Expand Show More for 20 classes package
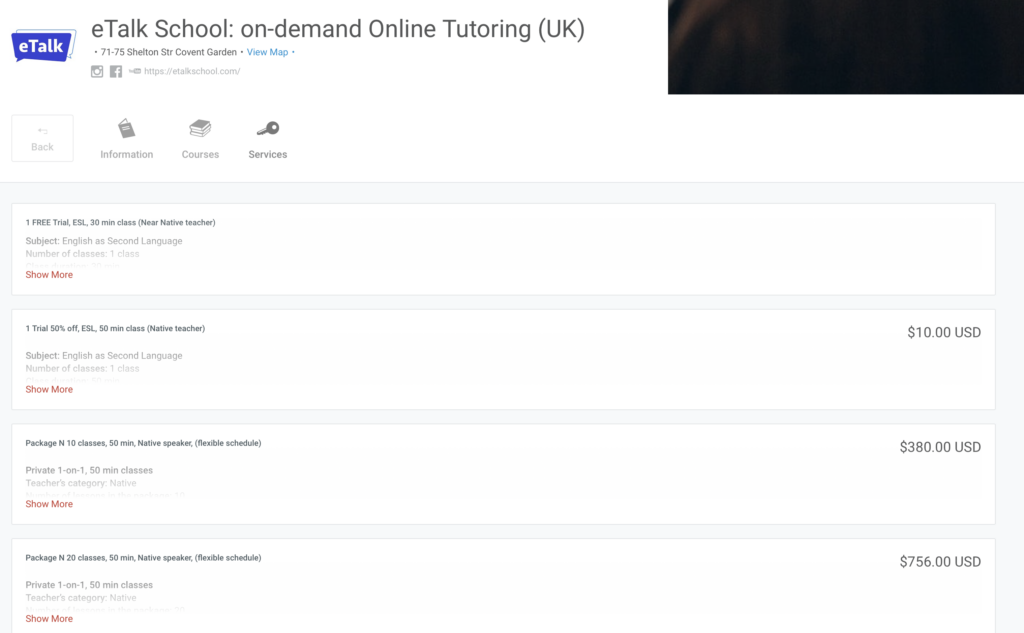The image size is (1024, 633). pos(49,619)
